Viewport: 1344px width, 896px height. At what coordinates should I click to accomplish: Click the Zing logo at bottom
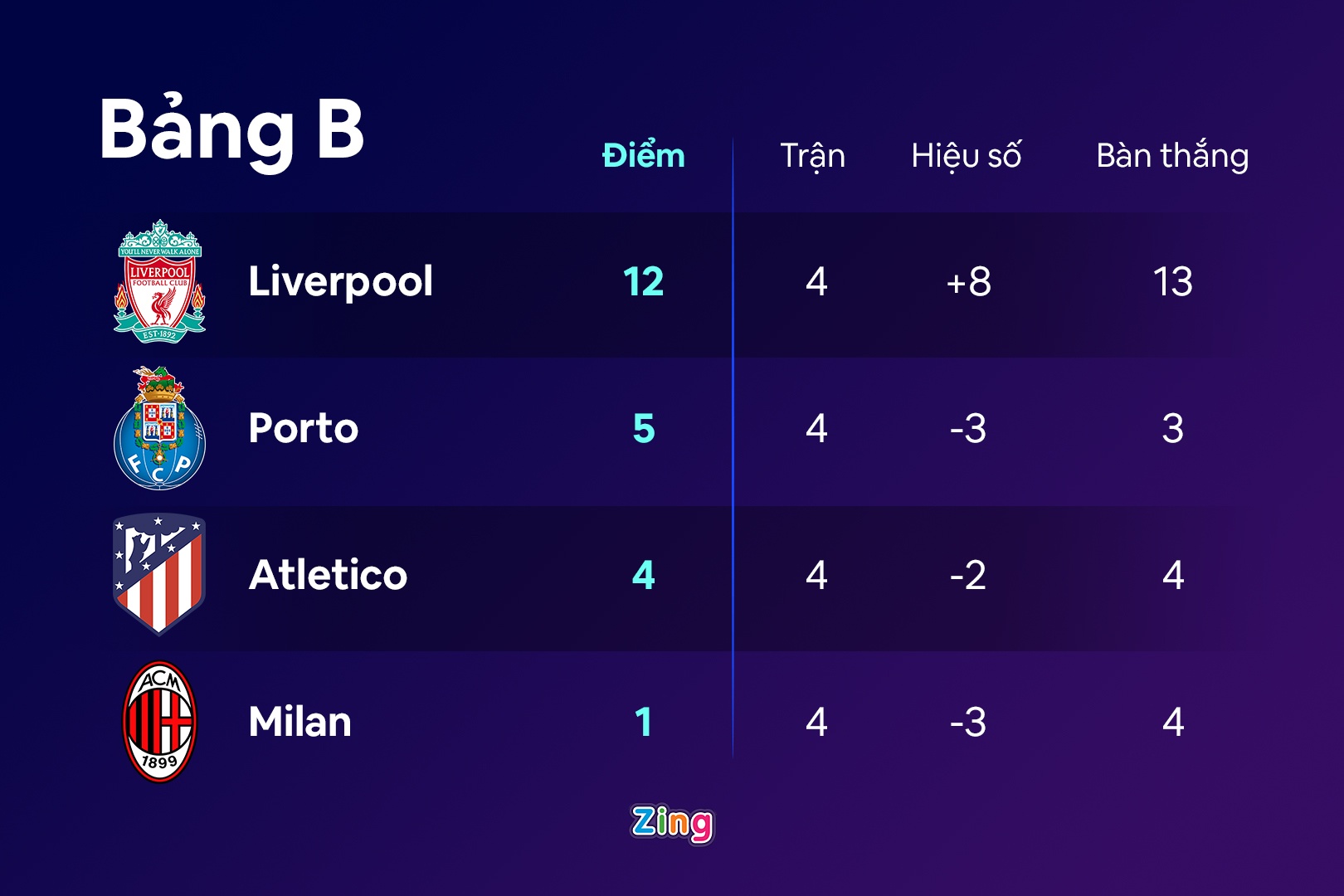[672, 824]
